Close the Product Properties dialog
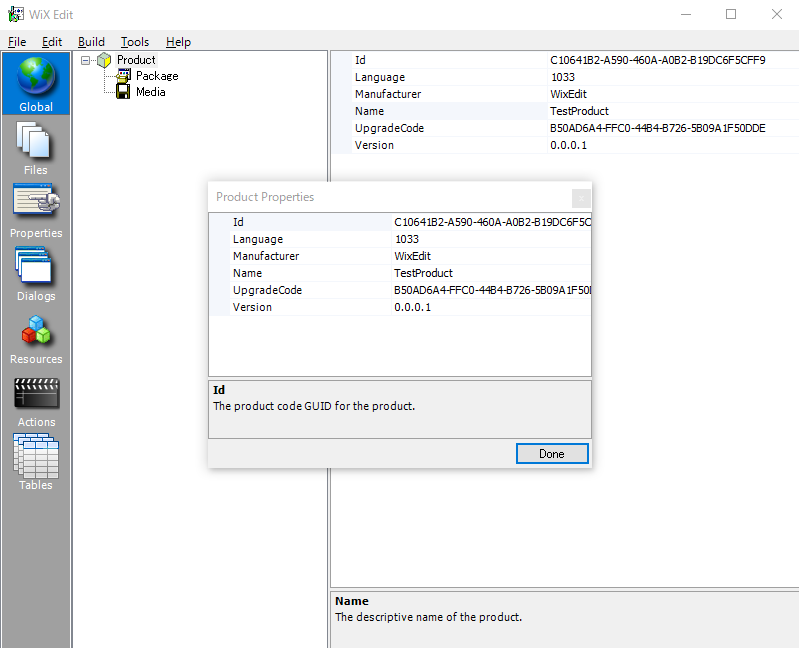 [581, 198]
